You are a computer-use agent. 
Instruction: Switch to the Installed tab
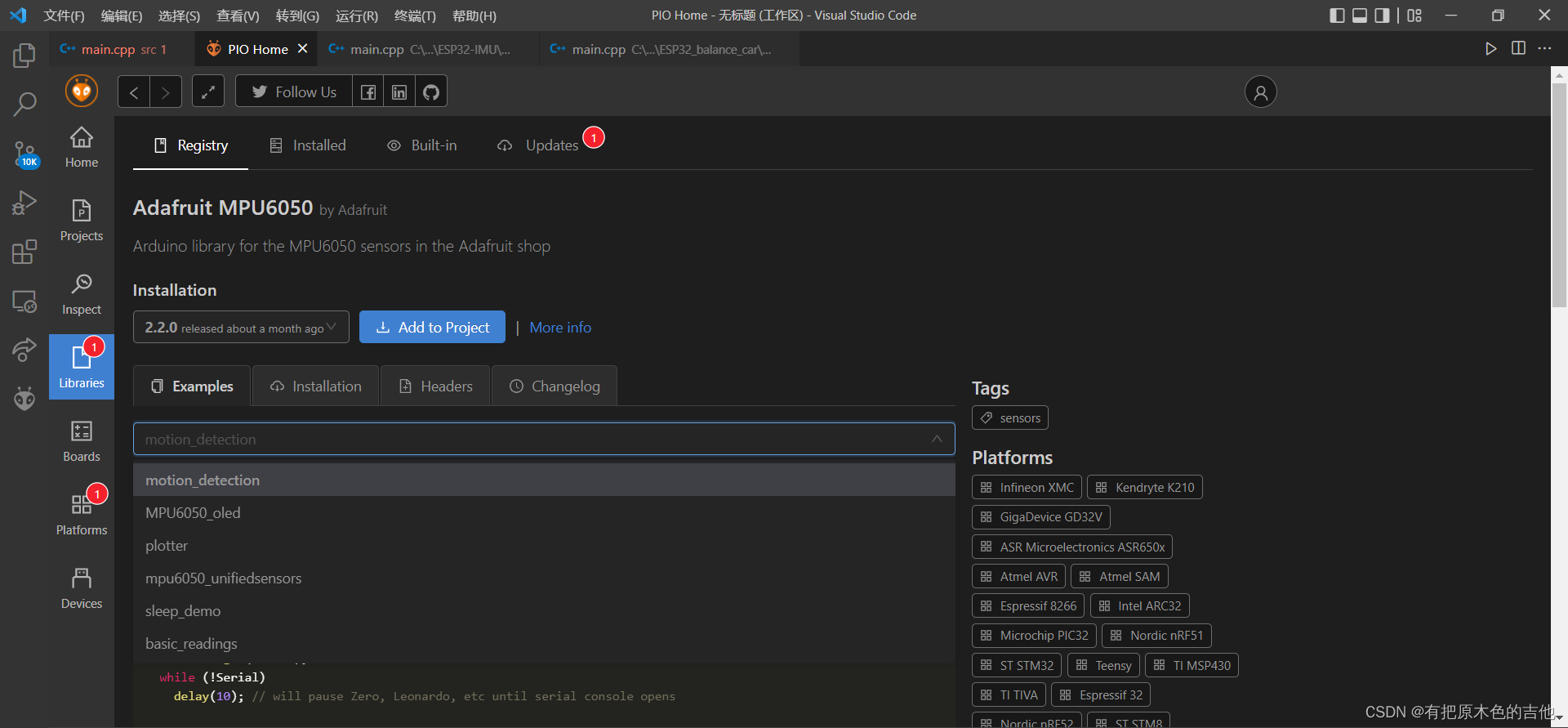308,145
